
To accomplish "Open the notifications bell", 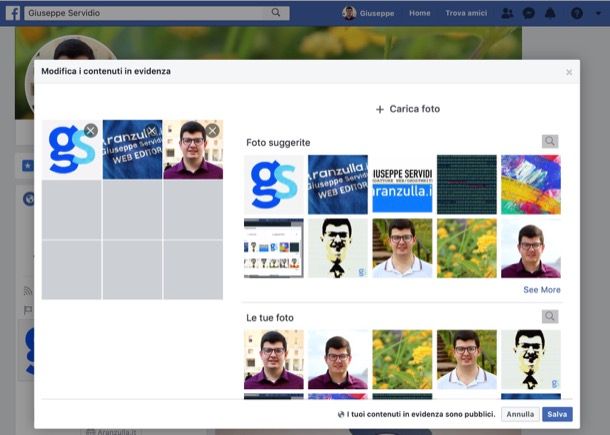I will [x=550, y=13].
